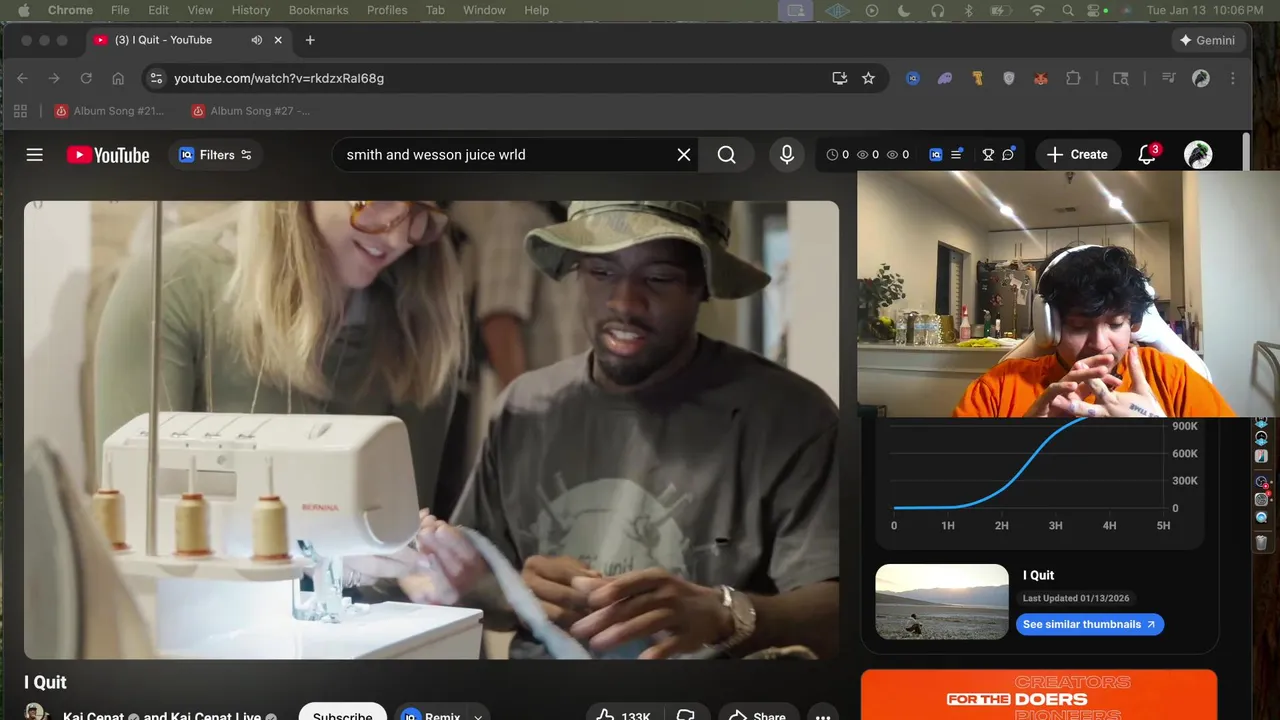
Task: Open bookmark Album Song #21
Action: (x=109, y=111)
